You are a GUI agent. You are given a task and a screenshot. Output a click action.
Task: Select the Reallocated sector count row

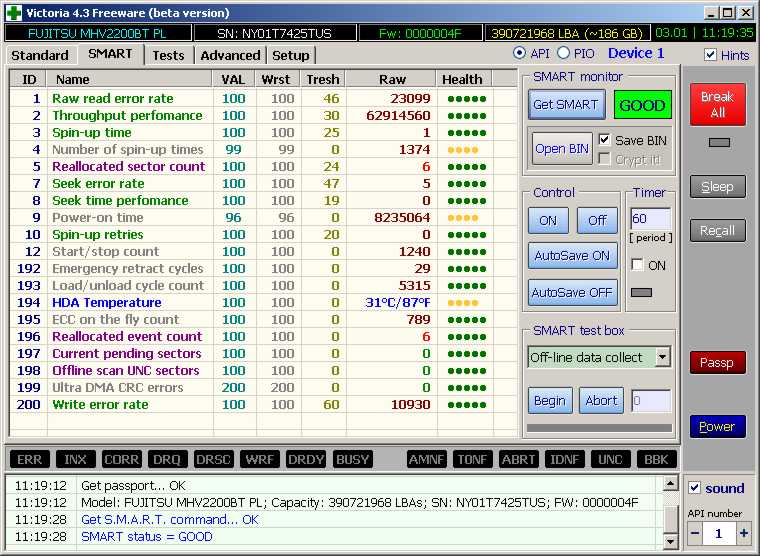click(x=263, y=166)
